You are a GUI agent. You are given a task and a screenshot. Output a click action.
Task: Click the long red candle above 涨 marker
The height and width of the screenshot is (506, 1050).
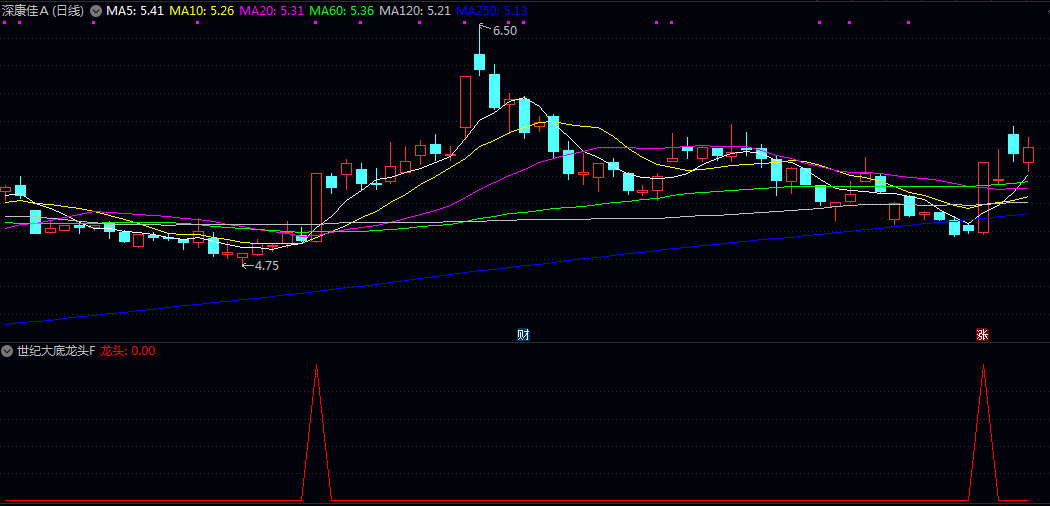click(x=983, y=197)
